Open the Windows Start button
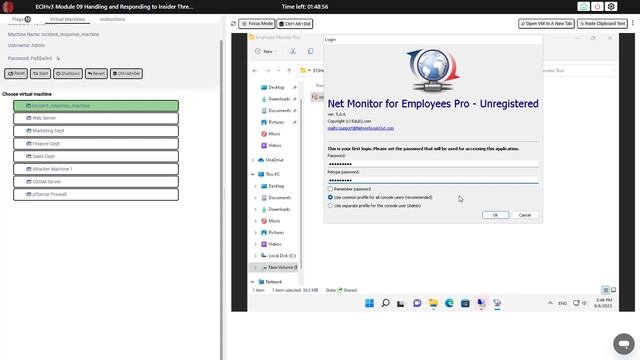The height and width of the screenshot is (360, 640). coord(369,303)
